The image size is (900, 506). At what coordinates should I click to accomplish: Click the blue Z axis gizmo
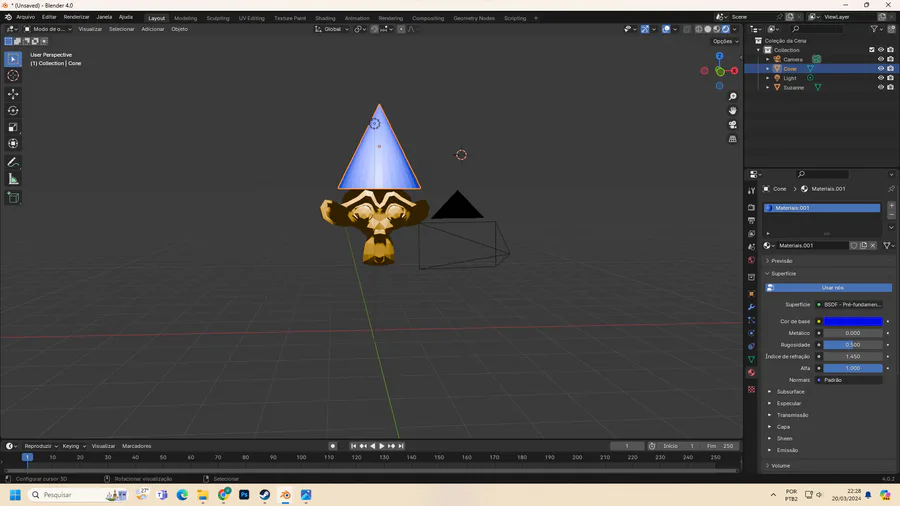pos(719,56)
